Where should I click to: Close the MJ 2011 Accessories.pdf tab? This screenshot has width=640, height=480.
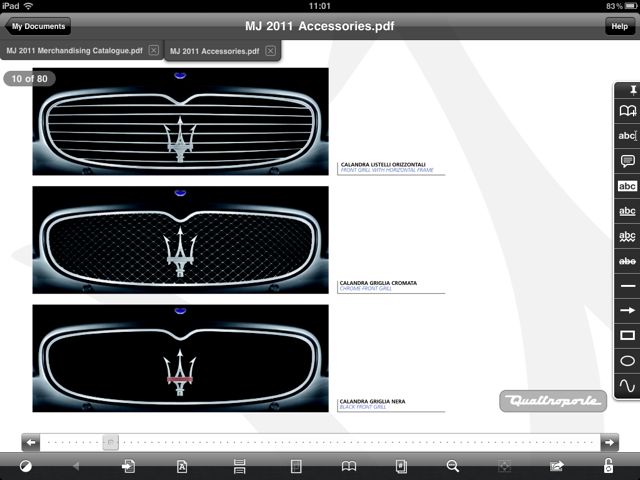click(270, 51)
